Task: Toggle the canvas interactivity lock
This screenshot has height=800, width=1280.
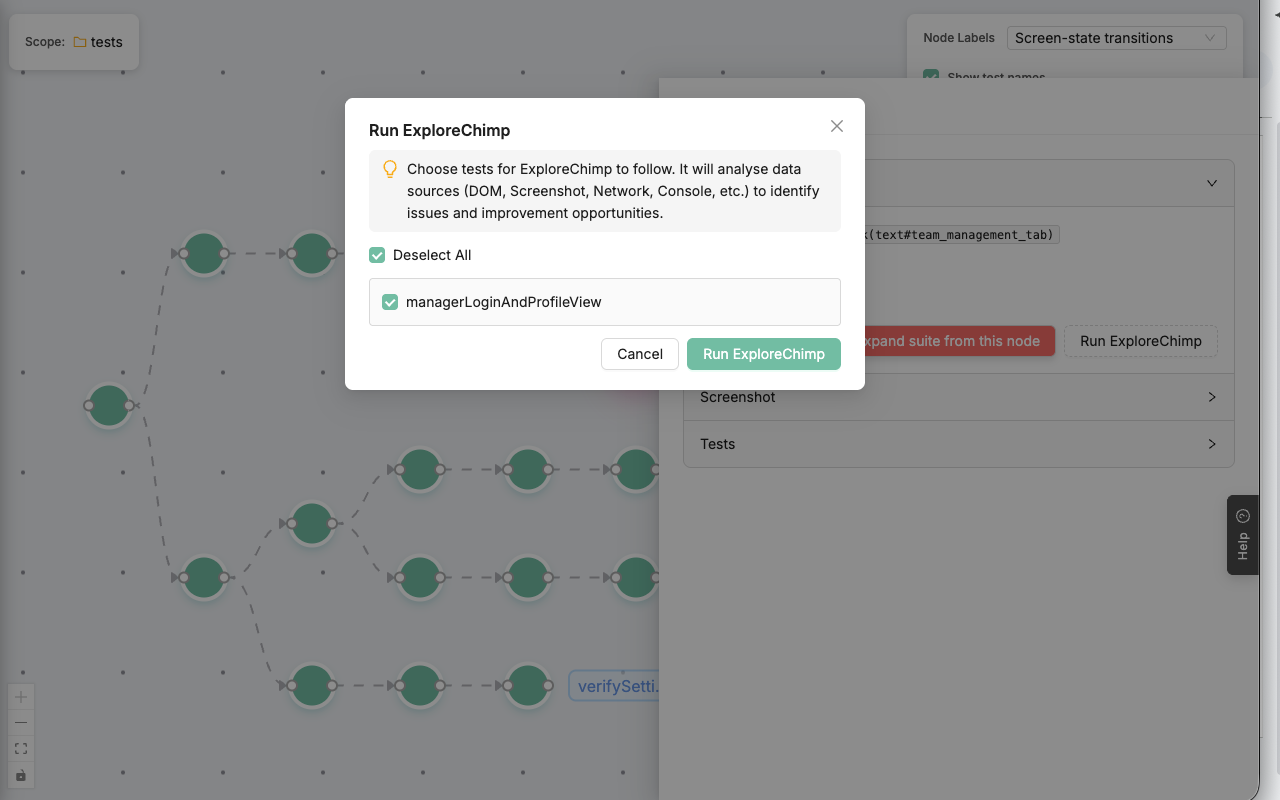Action: tap(21, 775)
